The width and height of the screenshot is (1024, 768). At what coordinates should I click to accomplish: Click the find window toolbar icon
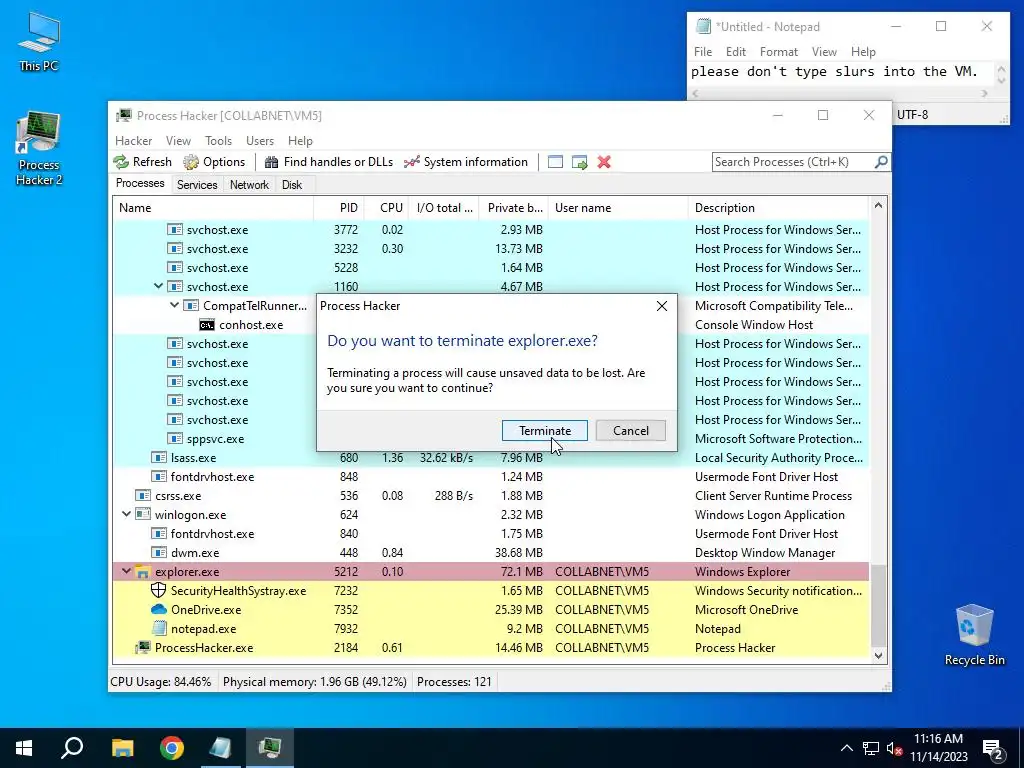click(x=555, y=162)
